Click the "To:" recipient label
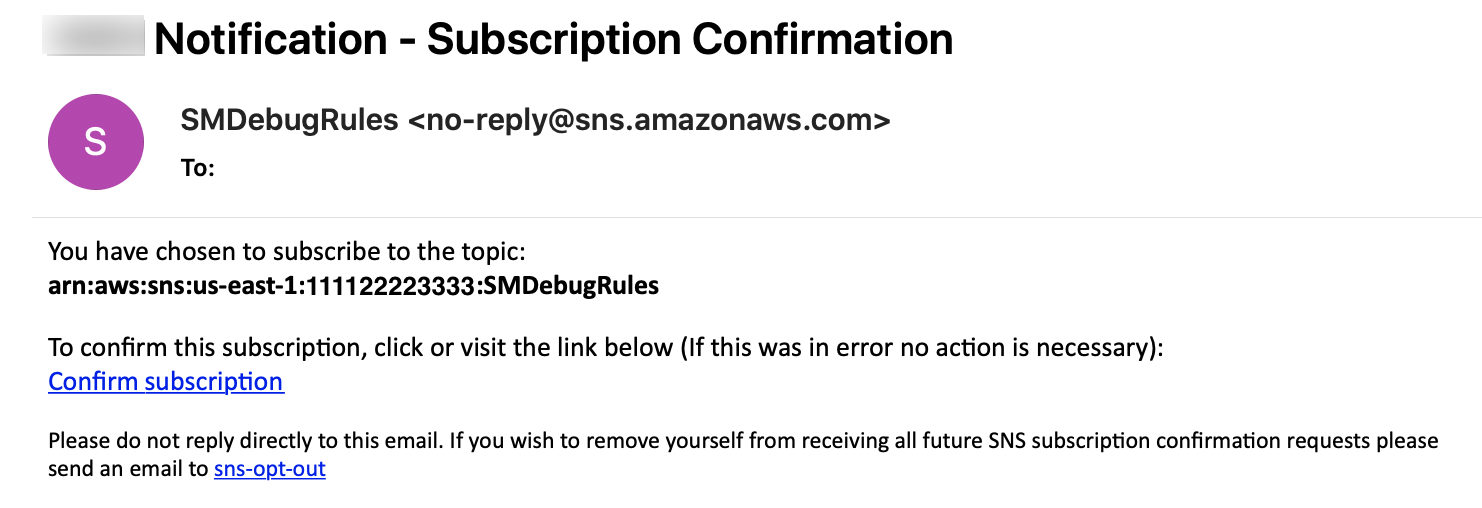 pyautogui.click(x=198, y=168)
